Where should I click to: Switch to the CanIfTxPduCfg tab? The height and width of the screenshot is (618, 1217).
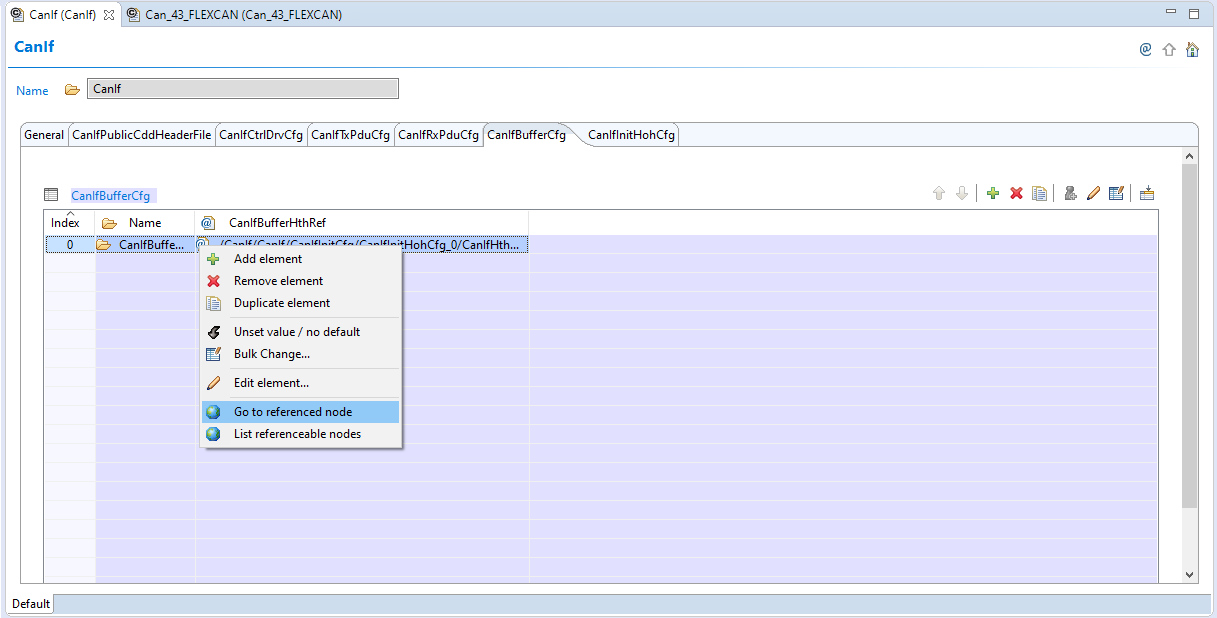[350, 133]
